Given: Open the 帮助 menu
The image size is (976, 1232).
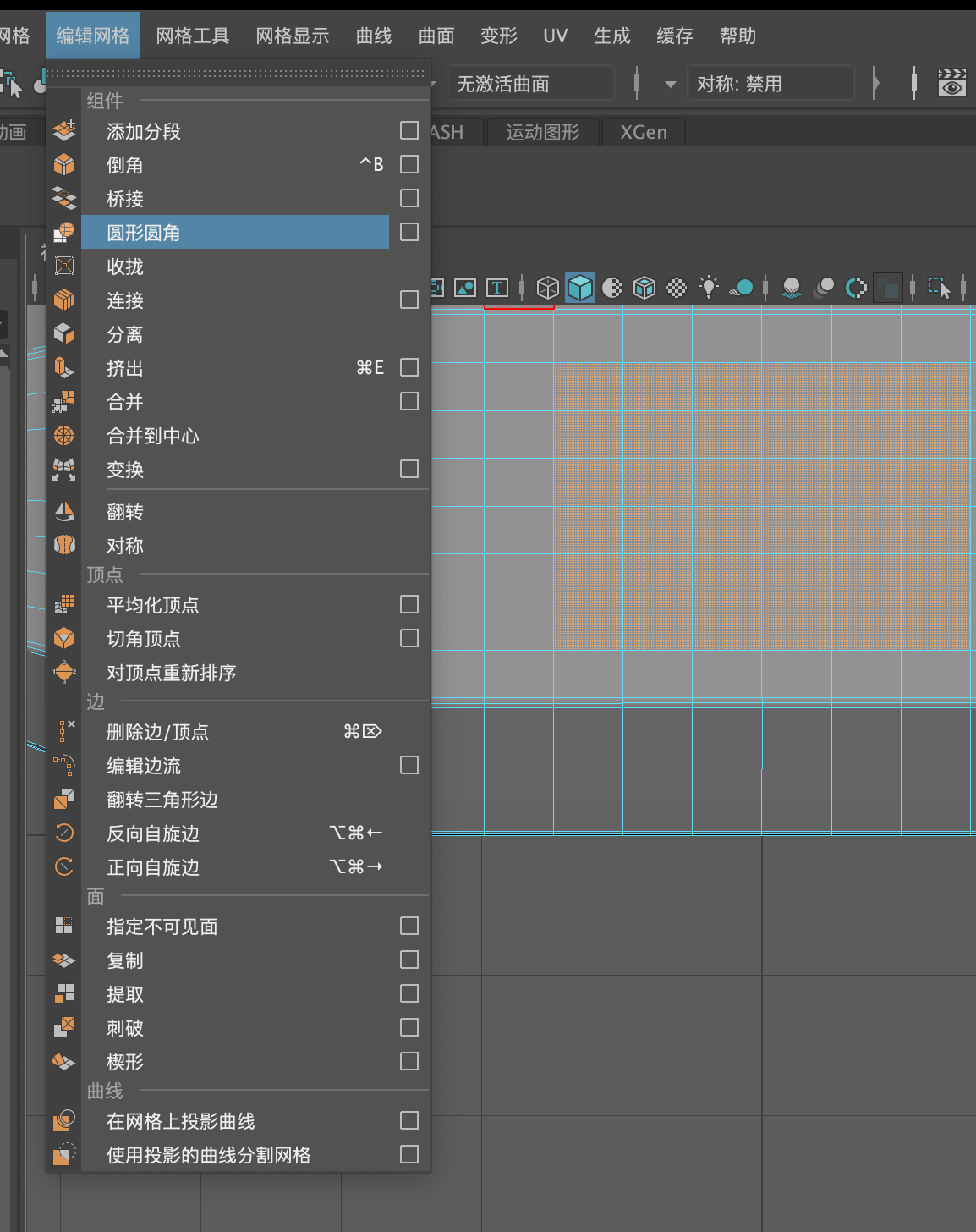Looking at the screenshot, I should [x=737, y=36].
